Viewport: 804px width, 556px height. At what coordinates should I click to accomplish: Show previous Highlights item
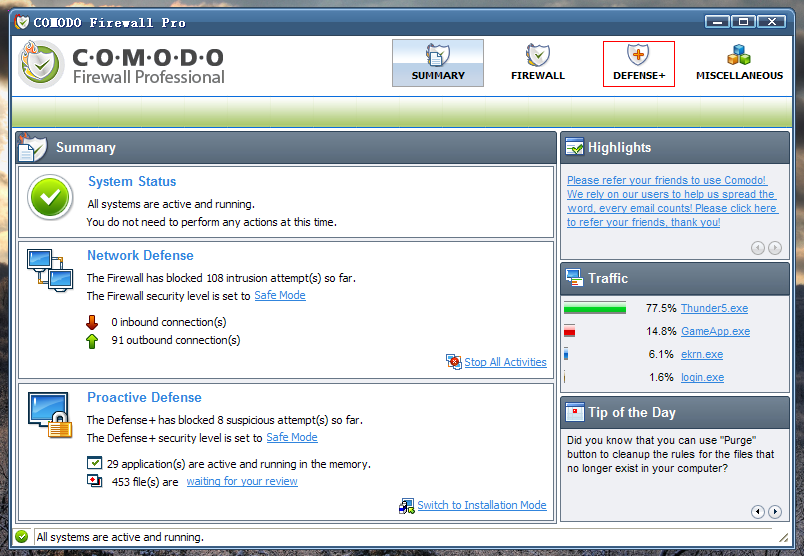pyautogui.click(x=757, y=248)
